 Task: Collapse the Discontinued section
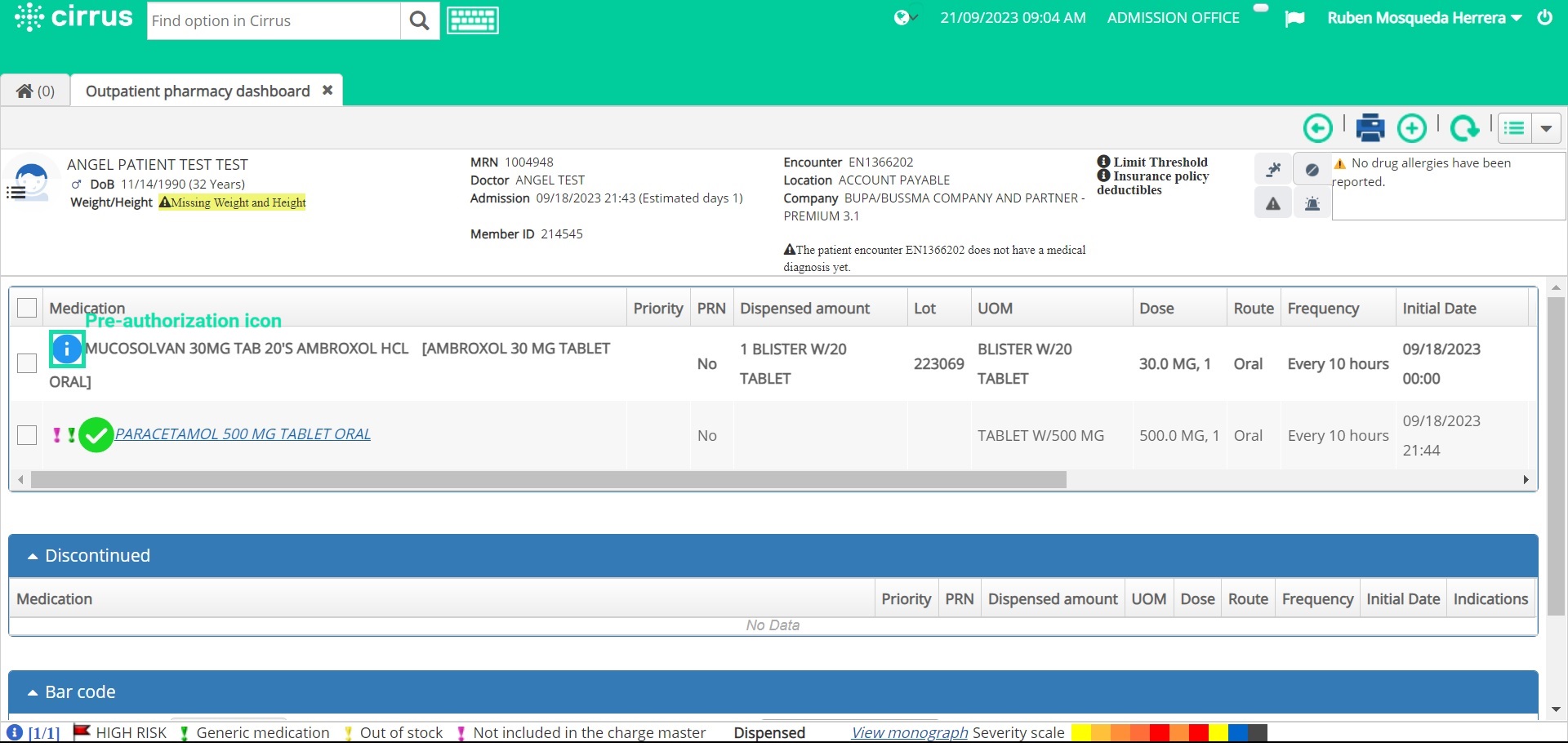click(x=31, y=555)
